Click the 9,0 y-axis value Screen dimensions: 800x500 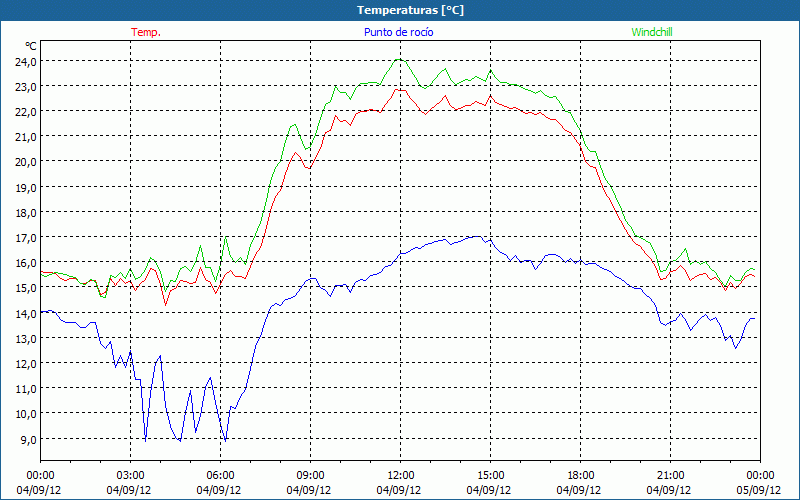(x=29, y=439)
